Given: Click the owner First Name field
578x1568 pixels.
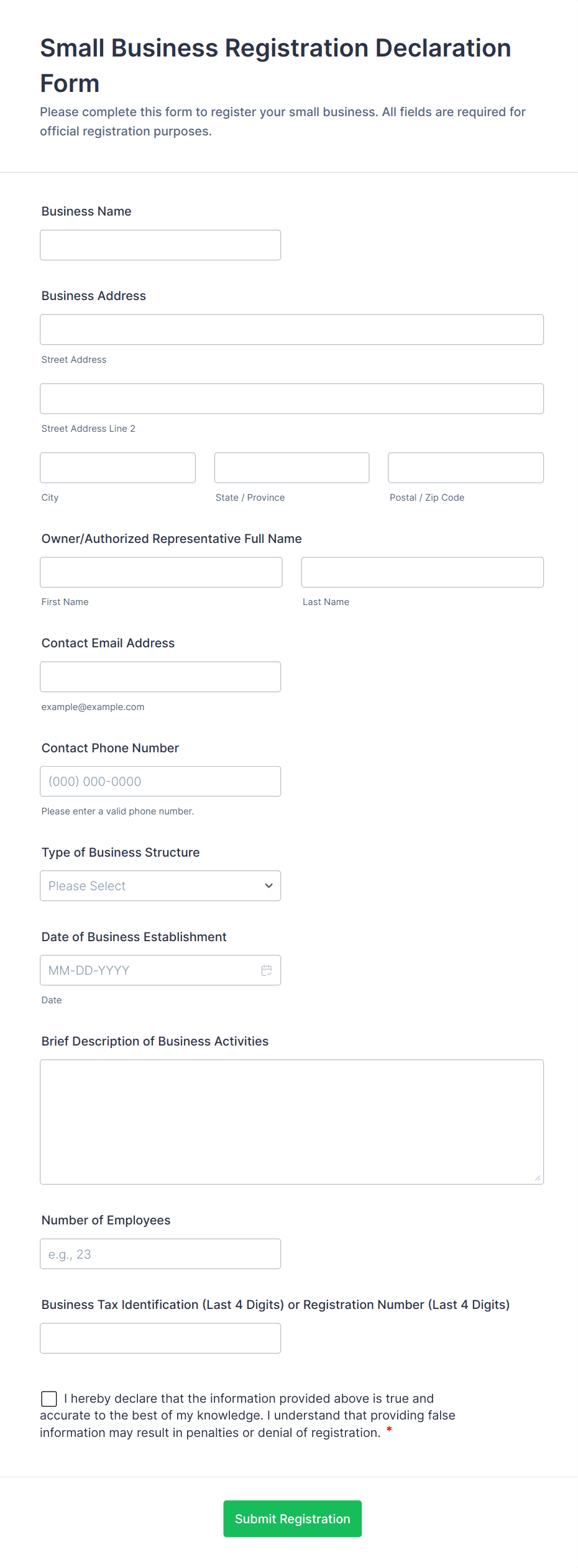Looking at the screenshot, I should [161, 572].
